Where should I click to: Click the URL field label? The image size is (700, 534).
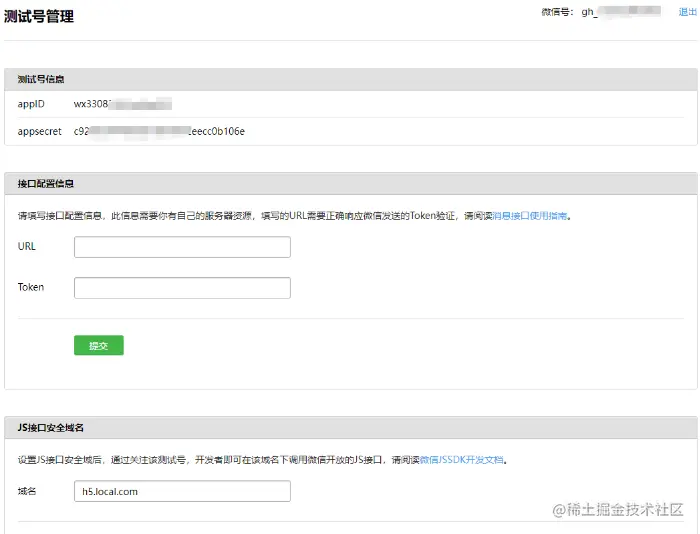coord(27,246)
